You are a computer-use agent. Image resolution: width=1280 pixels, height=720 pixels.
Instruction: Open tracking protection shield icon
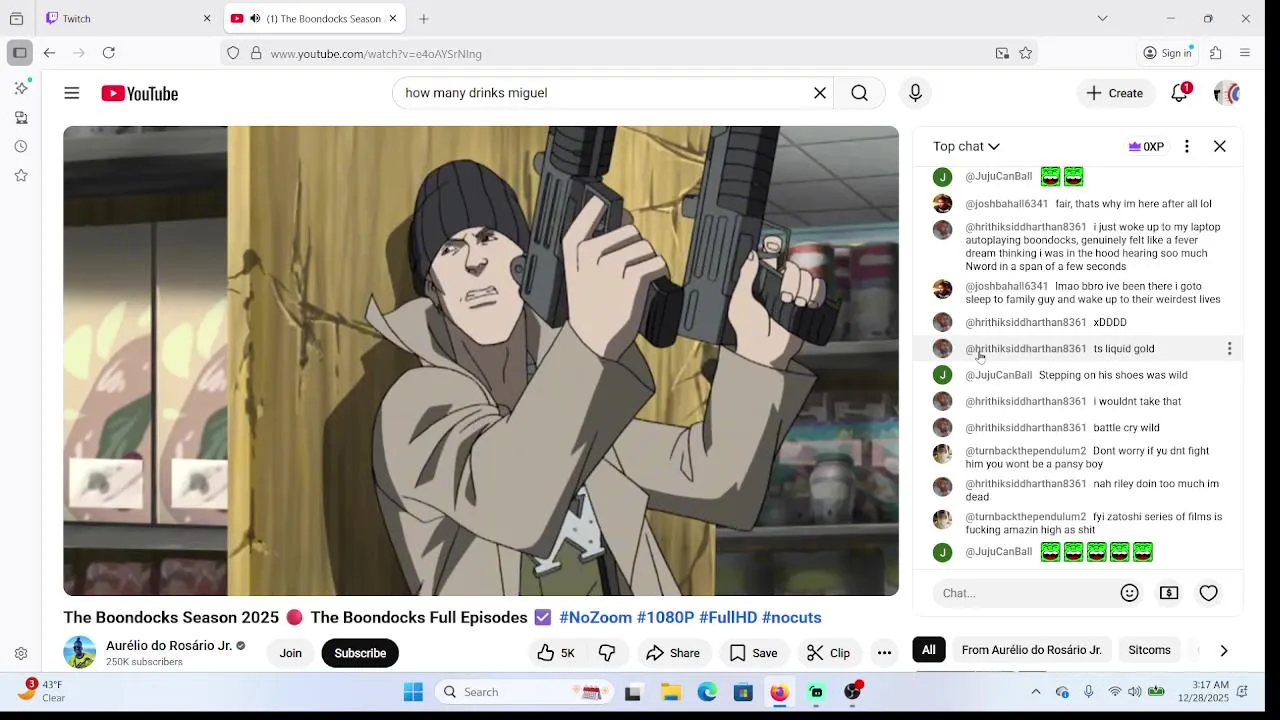[x=233, y=53]
